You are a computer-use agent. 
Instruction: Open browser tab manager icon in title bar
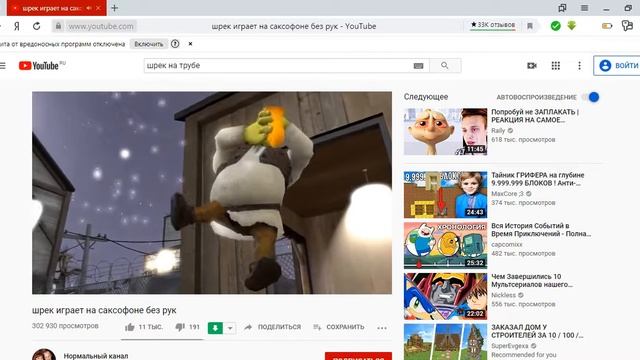click(562, 8)
